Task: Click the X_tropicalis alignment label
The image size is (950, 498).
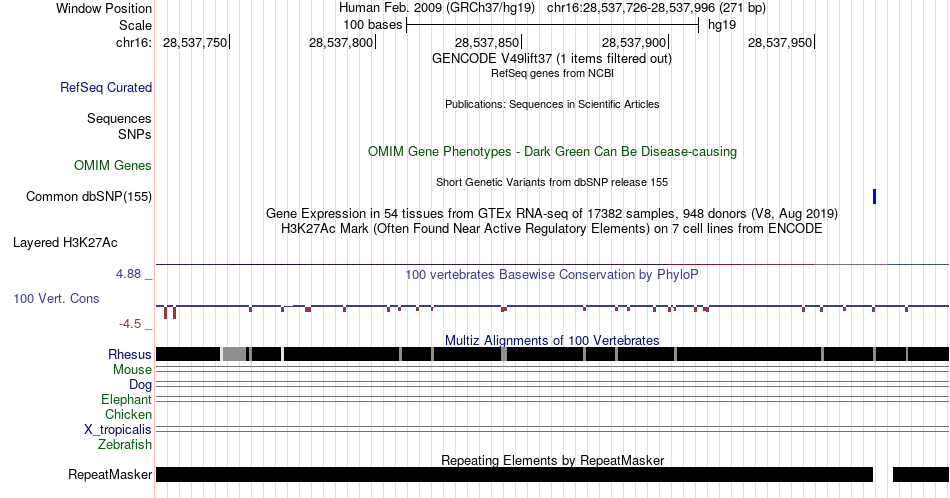Action: pyautogui.click(x=118, y=429)
